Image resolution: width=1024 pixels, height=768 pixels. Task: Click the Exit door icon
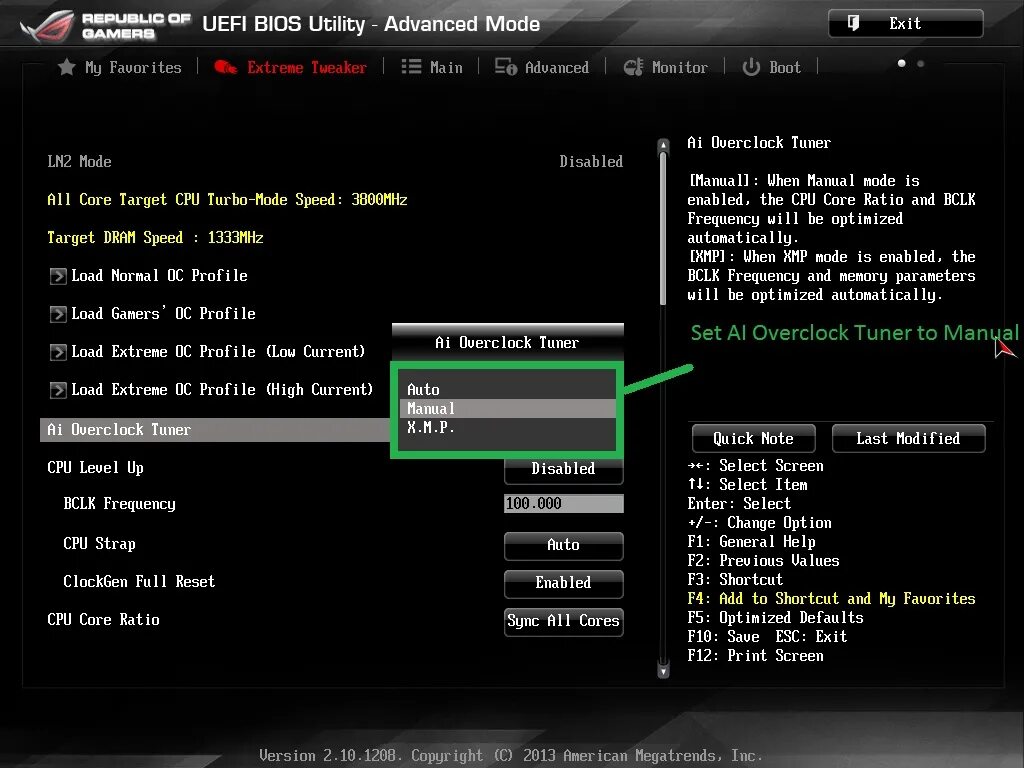pyautogui.click(x=853, y=24)
